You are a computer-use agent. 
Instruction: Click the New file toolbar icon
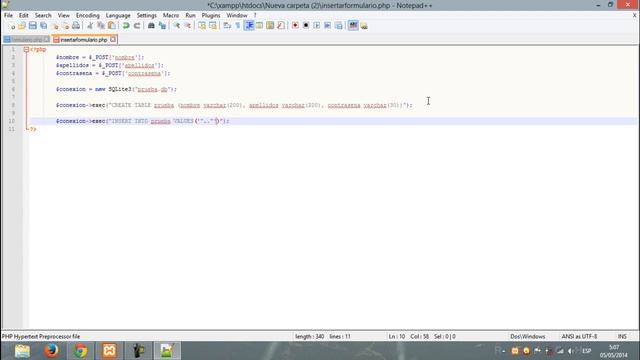click(x=12, y=26)
